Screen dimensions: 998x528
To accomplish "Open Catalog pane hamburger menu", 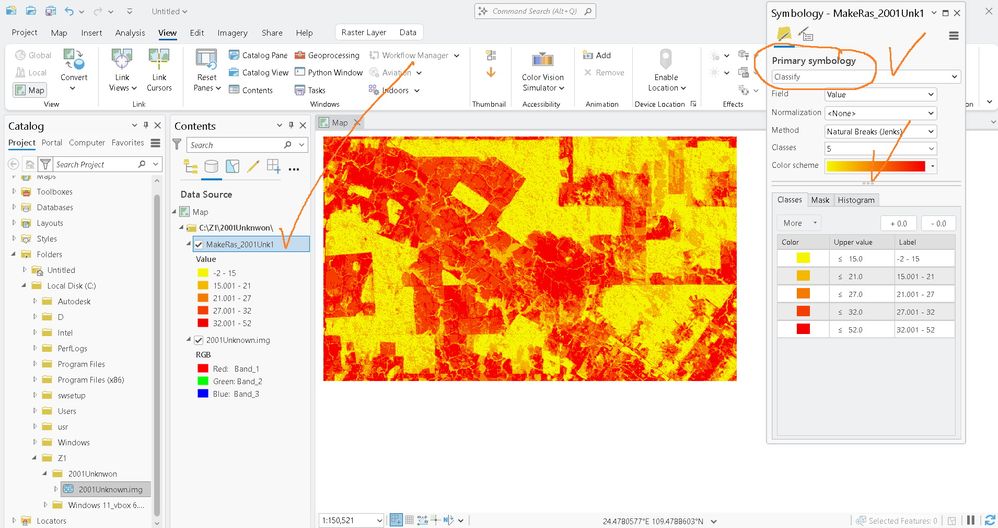I will (x=155, y=143).
